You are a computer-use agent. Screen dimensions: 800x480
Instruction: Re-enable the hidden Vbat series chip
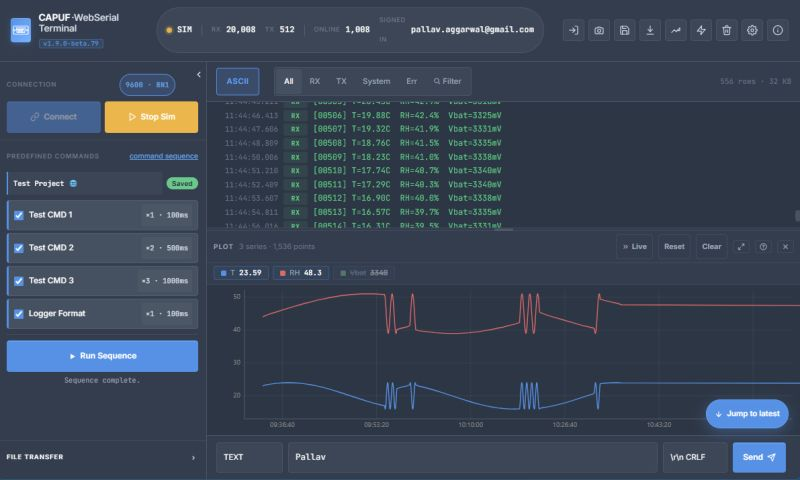click(x=364, y=273)
